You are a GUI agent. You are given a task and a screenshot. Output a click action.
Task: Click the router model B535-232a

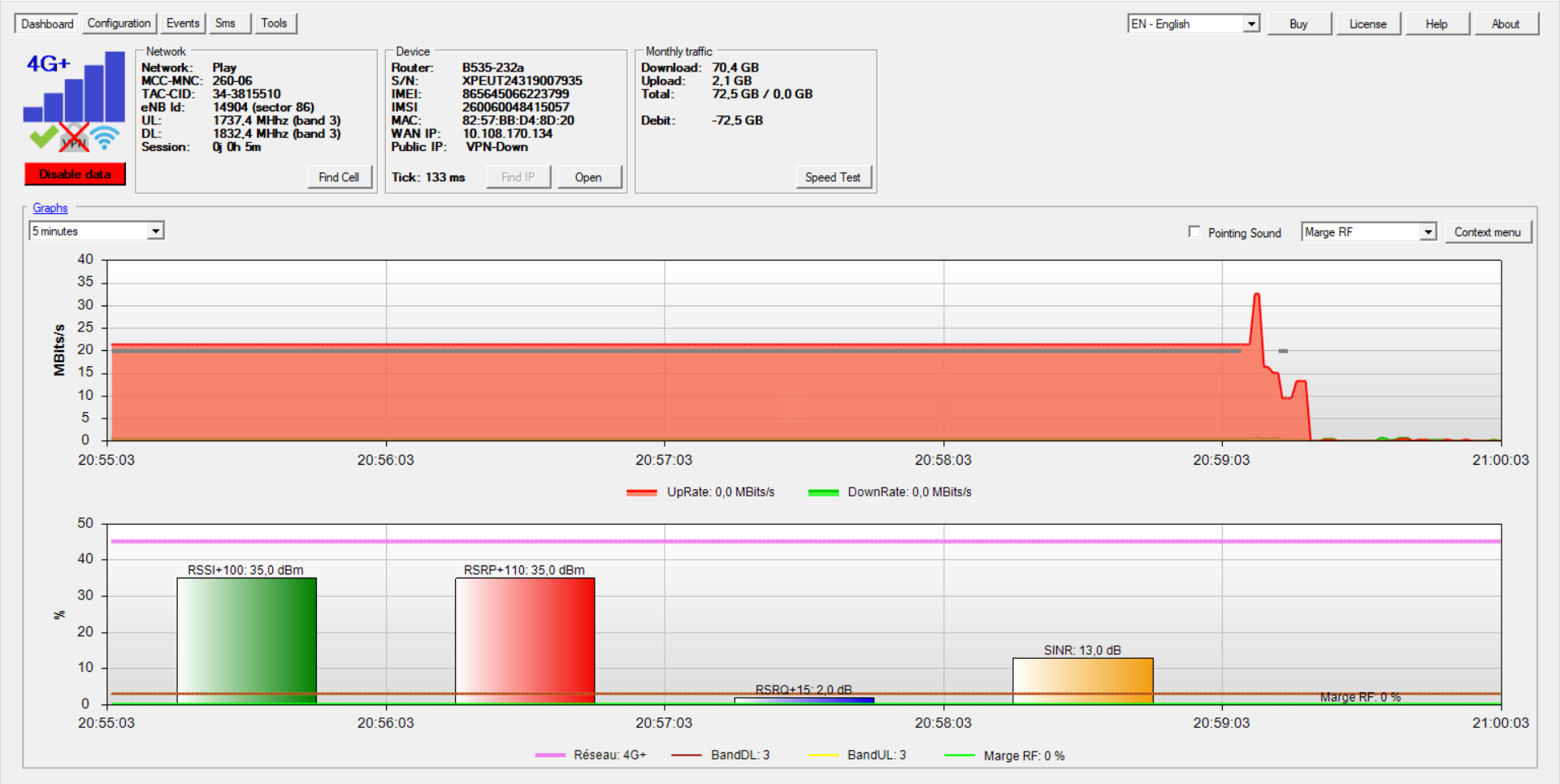click(x=493, y=67)
